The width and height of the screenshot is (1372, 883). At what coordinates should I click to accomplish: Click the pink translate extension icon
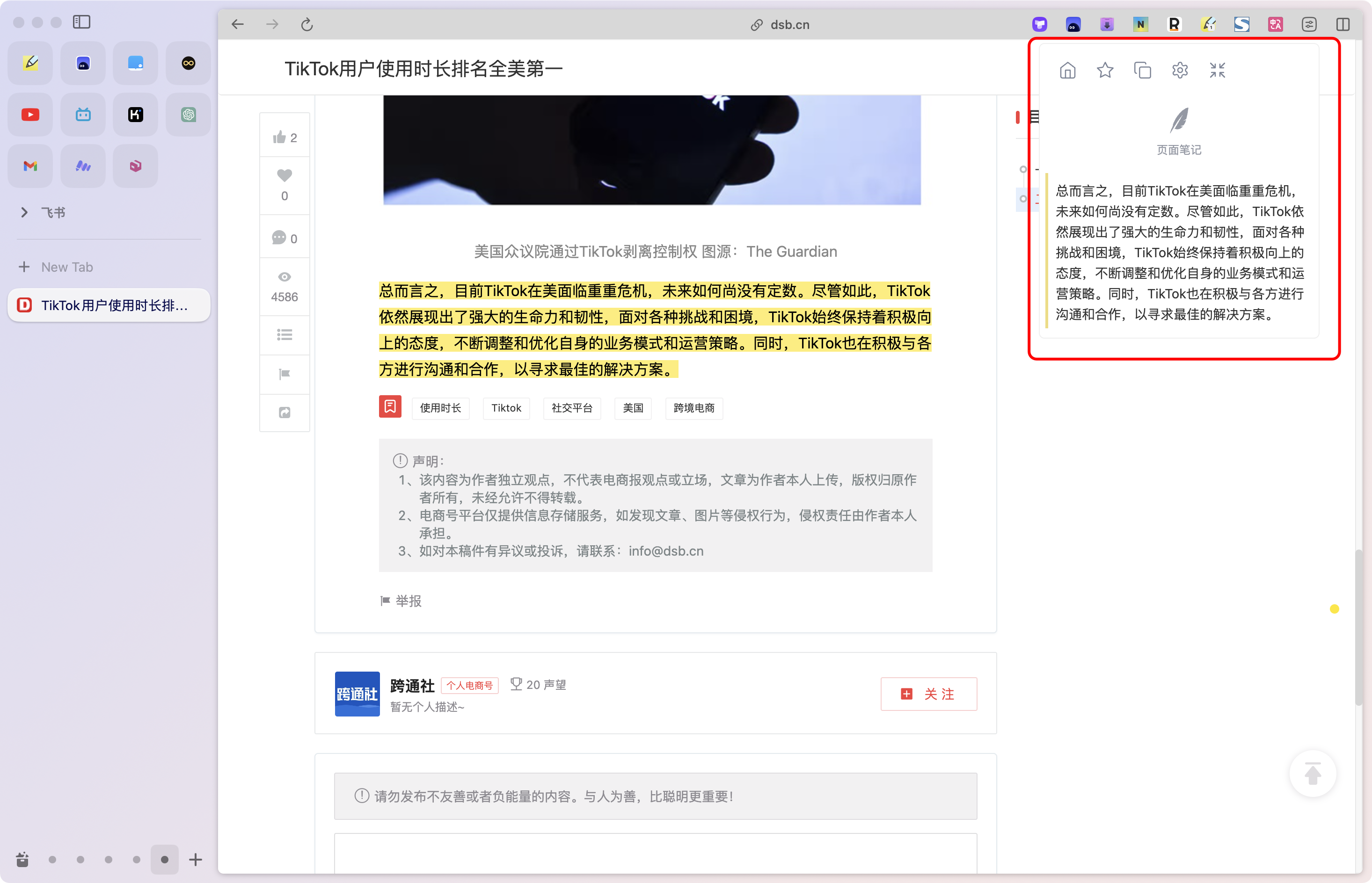click(1276, 24)
